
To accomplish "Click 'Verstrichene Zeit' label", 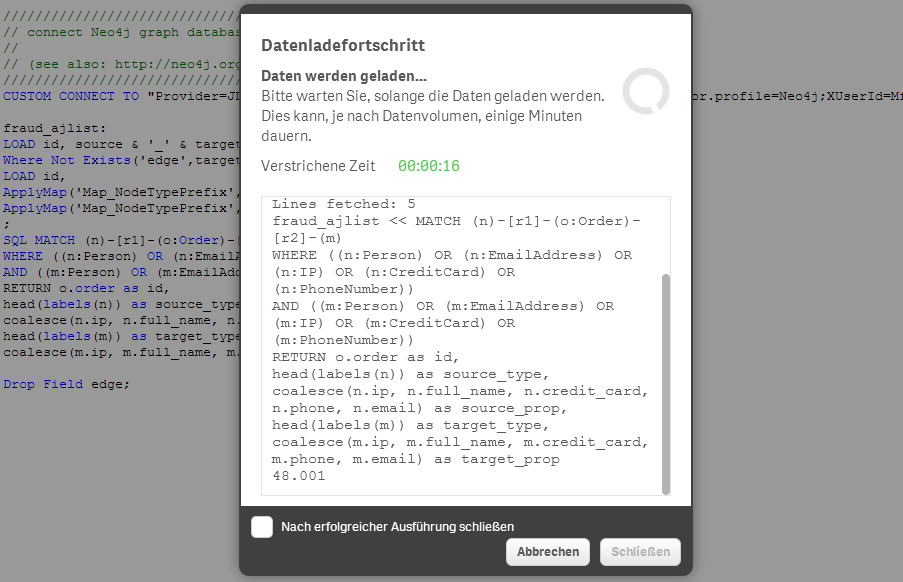I will (x=318, y=166).
